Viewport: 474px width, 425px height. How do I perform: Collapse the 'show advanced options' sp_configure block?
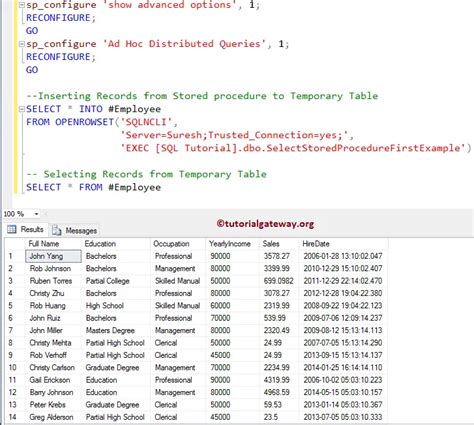click(x=22, y=5)
